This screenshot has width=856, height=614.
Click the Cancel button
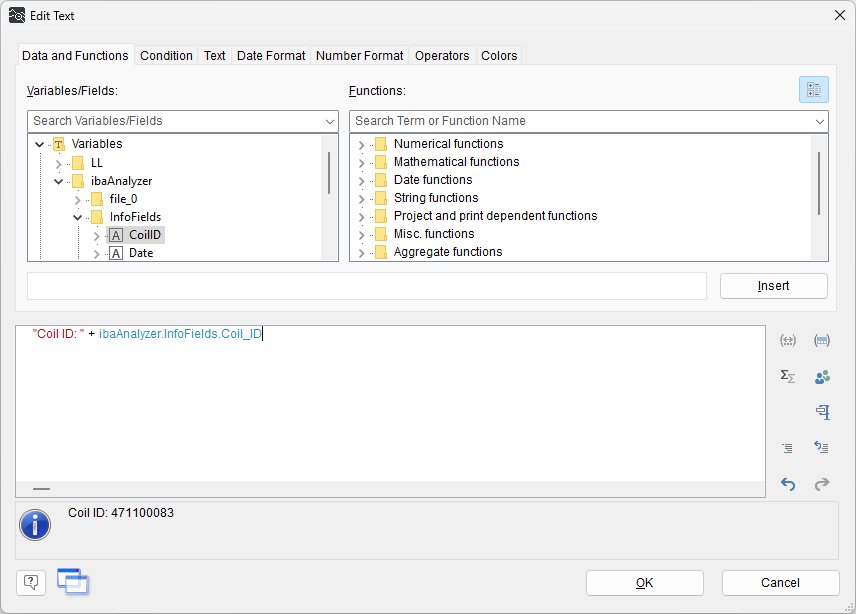click(780, 583)
